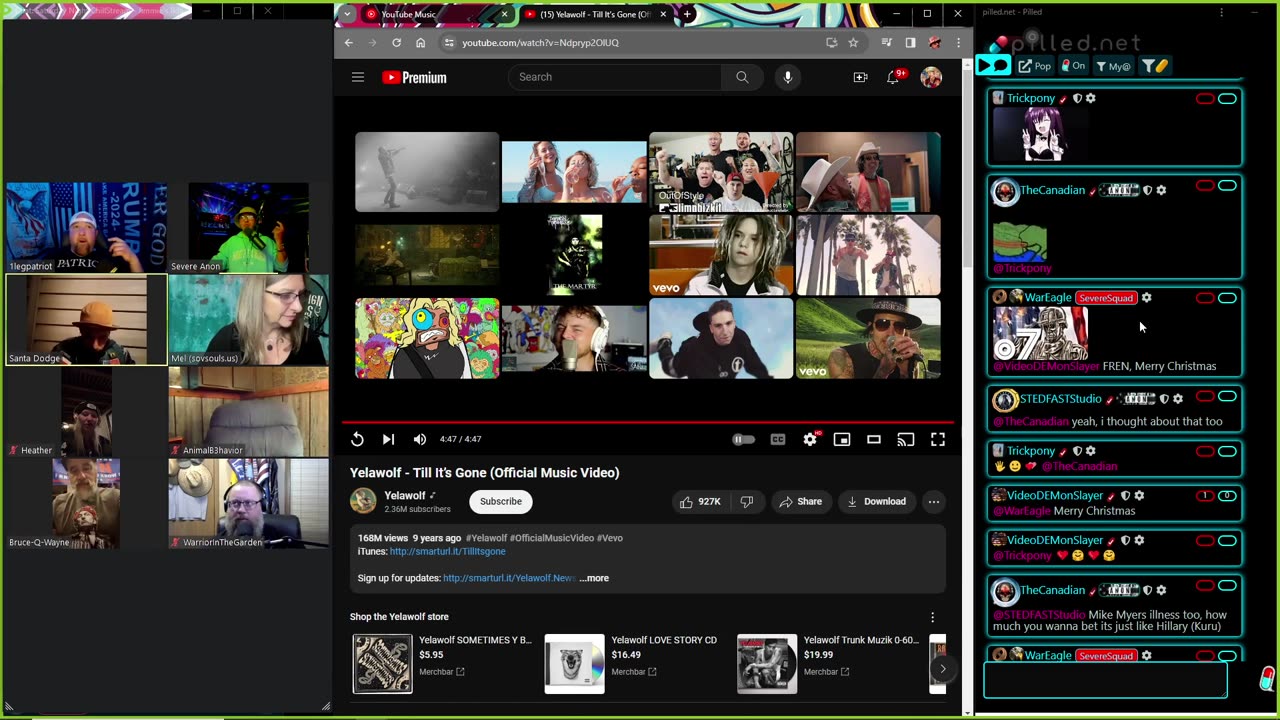Filter chat by My@ mentions
This screenshot has width=1280, height=720.
pyautogui.click(x=1113, y=66)
